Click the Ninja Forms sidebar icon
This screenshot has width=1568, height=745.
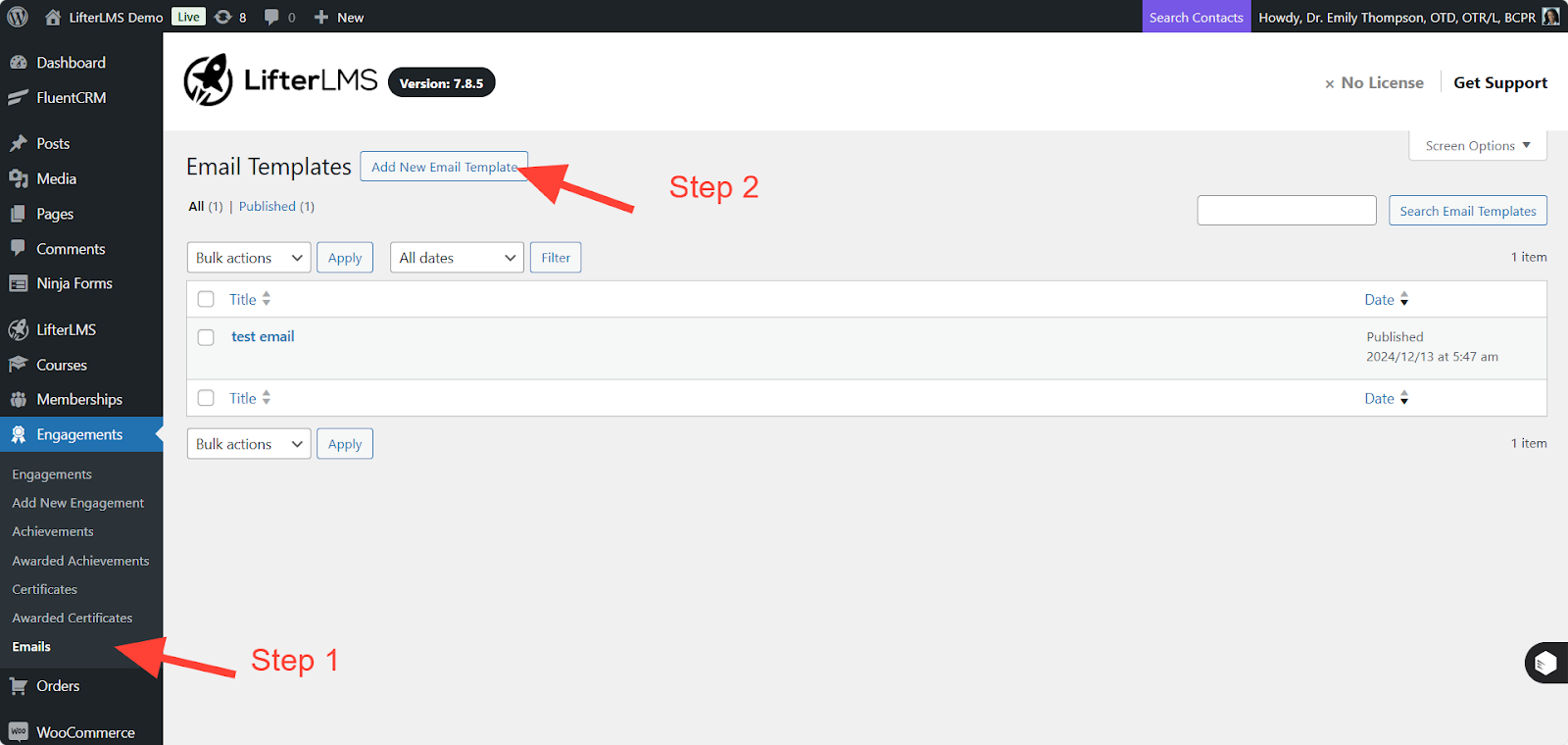[18, 283]
